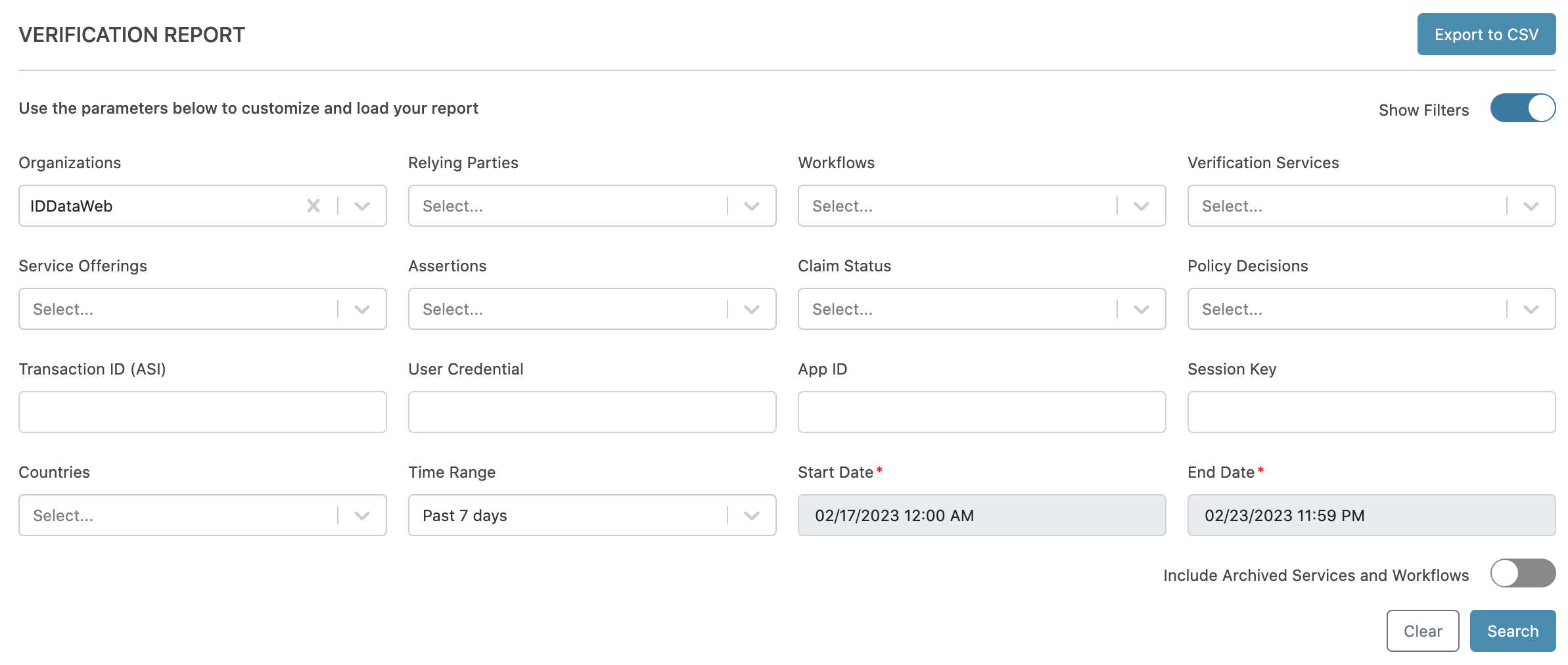Screen dimensions: 1568x665
Task: Open the Service Offerings chevron
Action: (362, 310)
